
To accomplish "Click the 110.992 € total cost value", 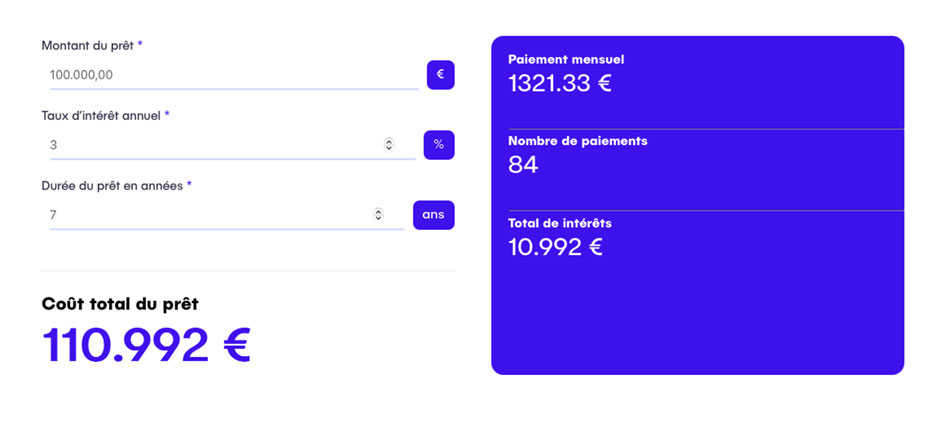I will pyautogui.click(x=146, y=345).
